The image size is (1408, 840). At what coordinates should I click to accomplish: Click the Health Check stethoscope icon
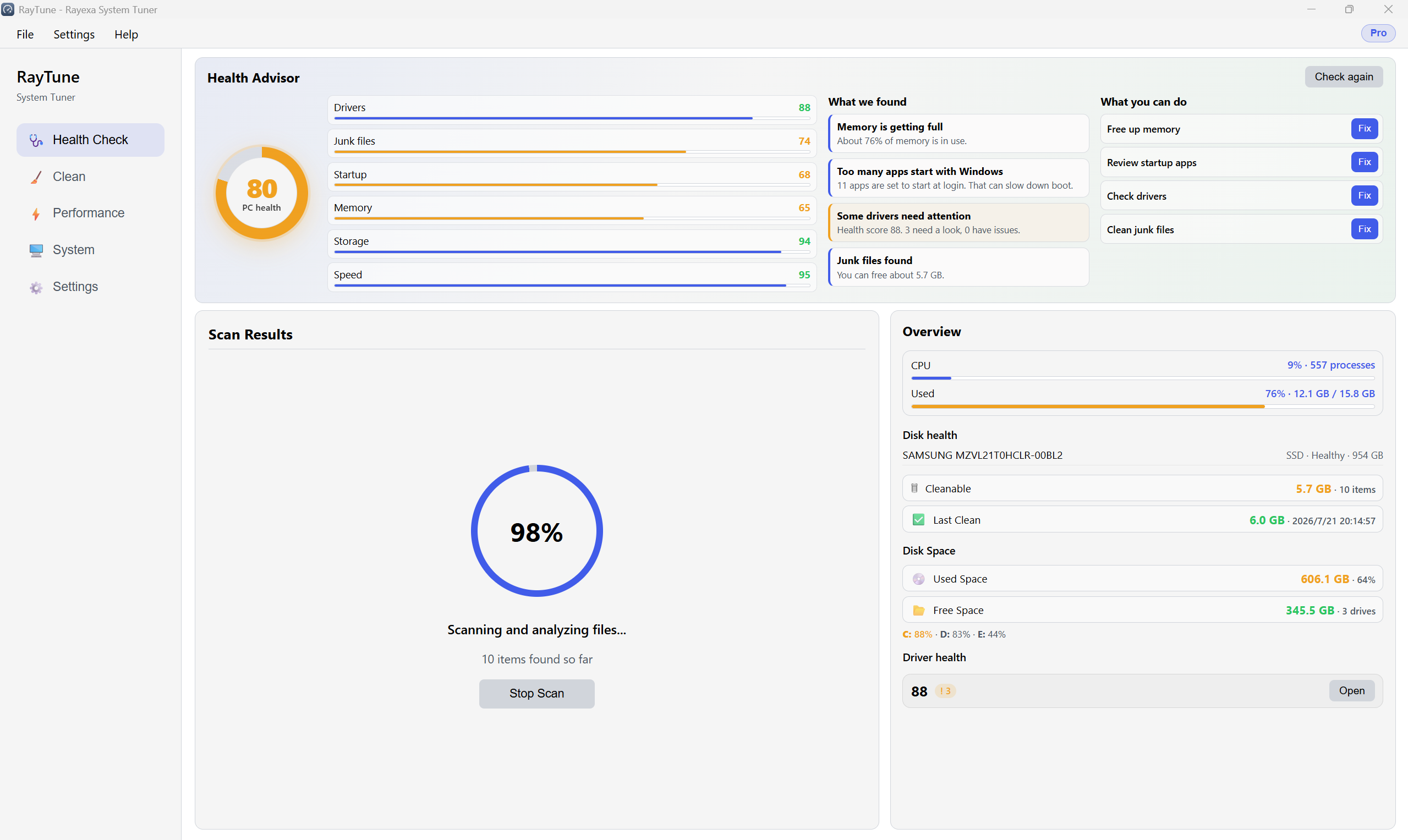[36, 140]
